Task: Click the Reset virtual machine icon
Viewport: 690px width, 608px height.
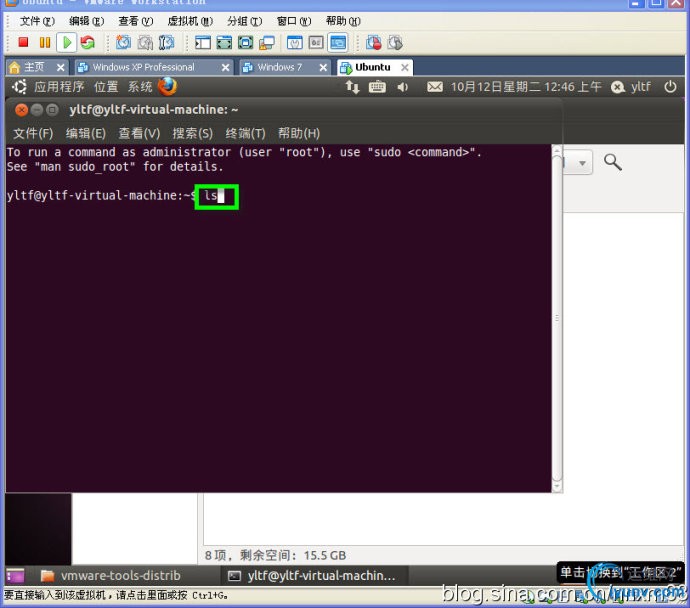Action: (88, 42)
